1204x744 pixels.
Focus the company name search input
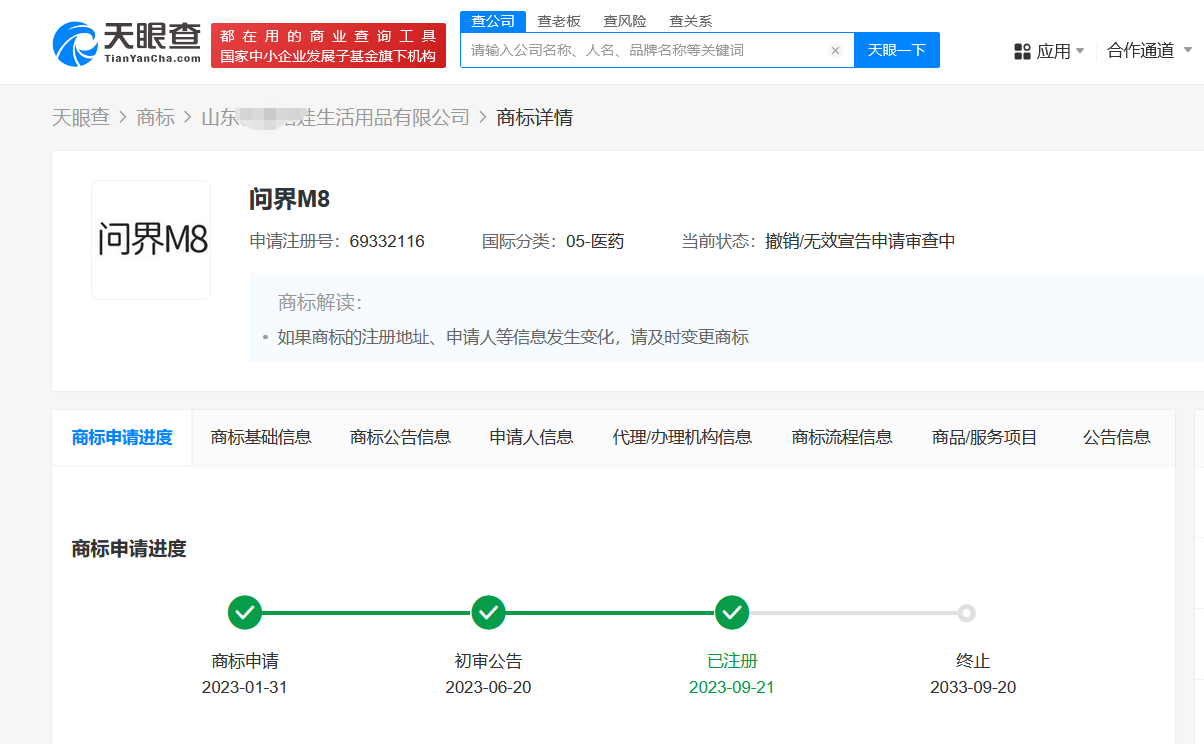click(x=645, y=50)
